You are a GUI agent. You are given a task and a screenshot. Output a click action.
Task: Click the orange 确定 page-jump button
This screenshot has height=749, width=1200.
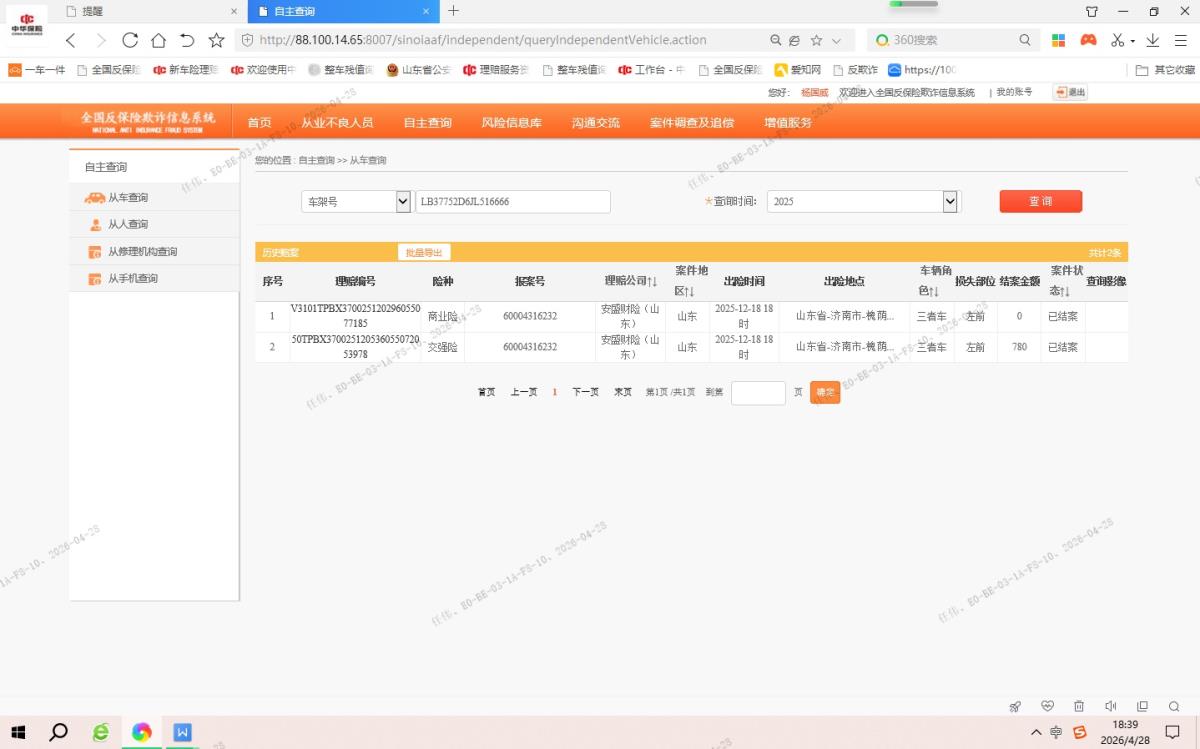tap(825, 392)
